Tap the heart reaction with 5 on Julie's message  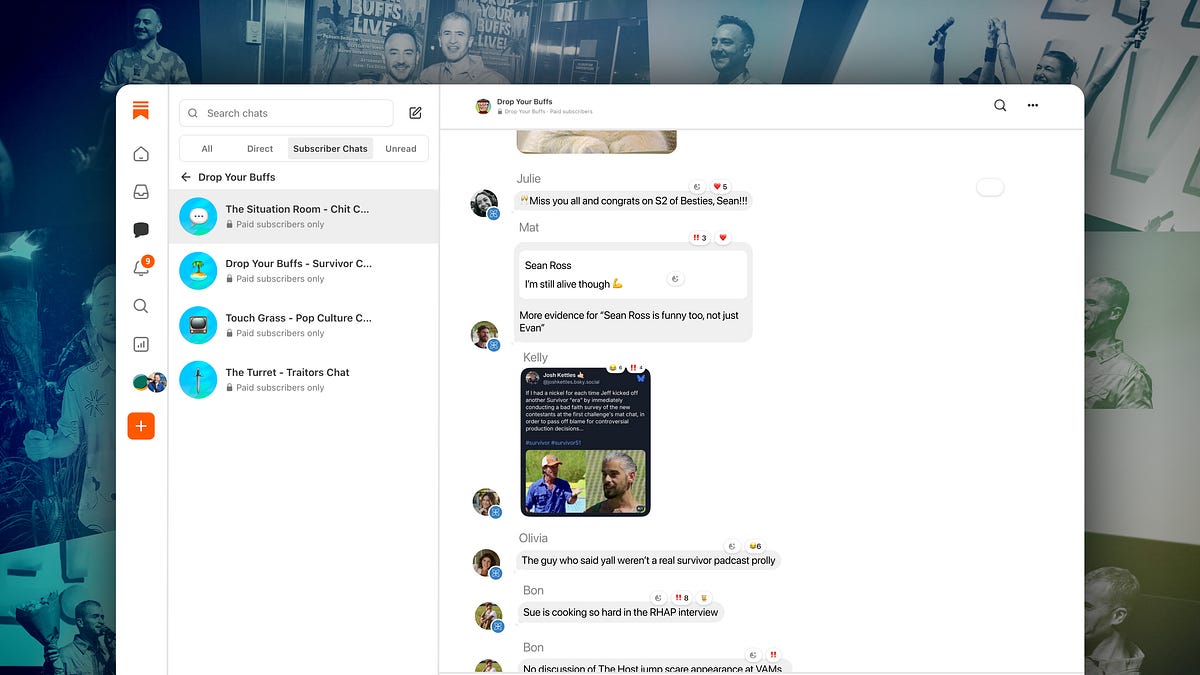click(720, 187)
